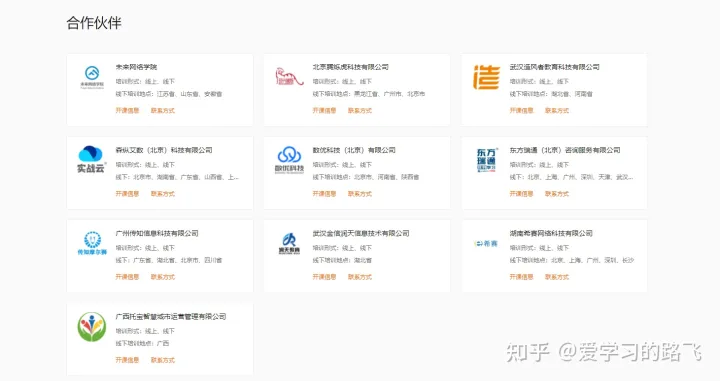Click the 广东省、湖北省、北京市、四川省 location line
The width and height of the screenshot is (720, 381).
(x=169, y=260)
